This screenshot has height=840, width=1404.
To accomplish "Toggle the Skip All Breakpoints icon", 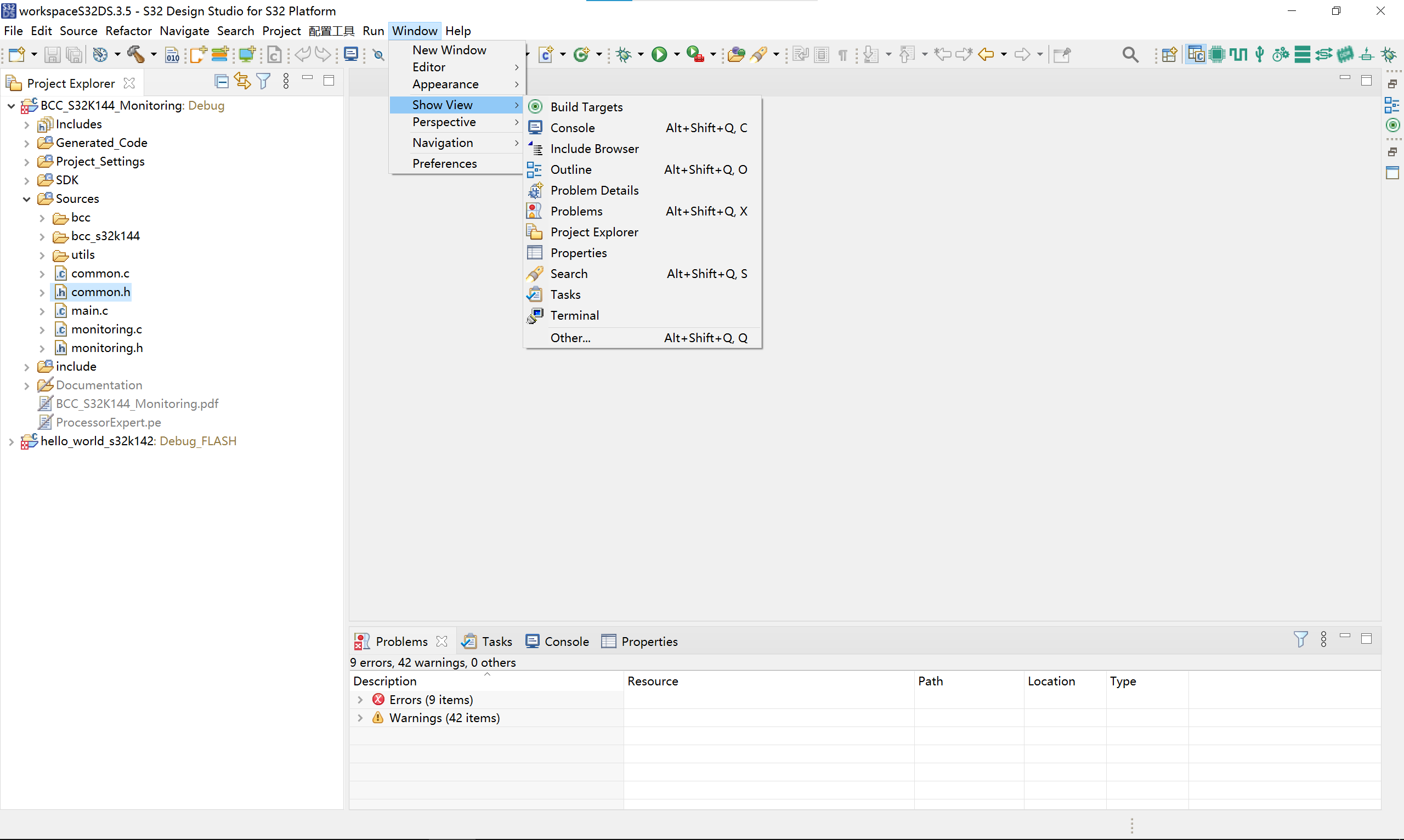I will pyautogui.click(x=379, y=54).
